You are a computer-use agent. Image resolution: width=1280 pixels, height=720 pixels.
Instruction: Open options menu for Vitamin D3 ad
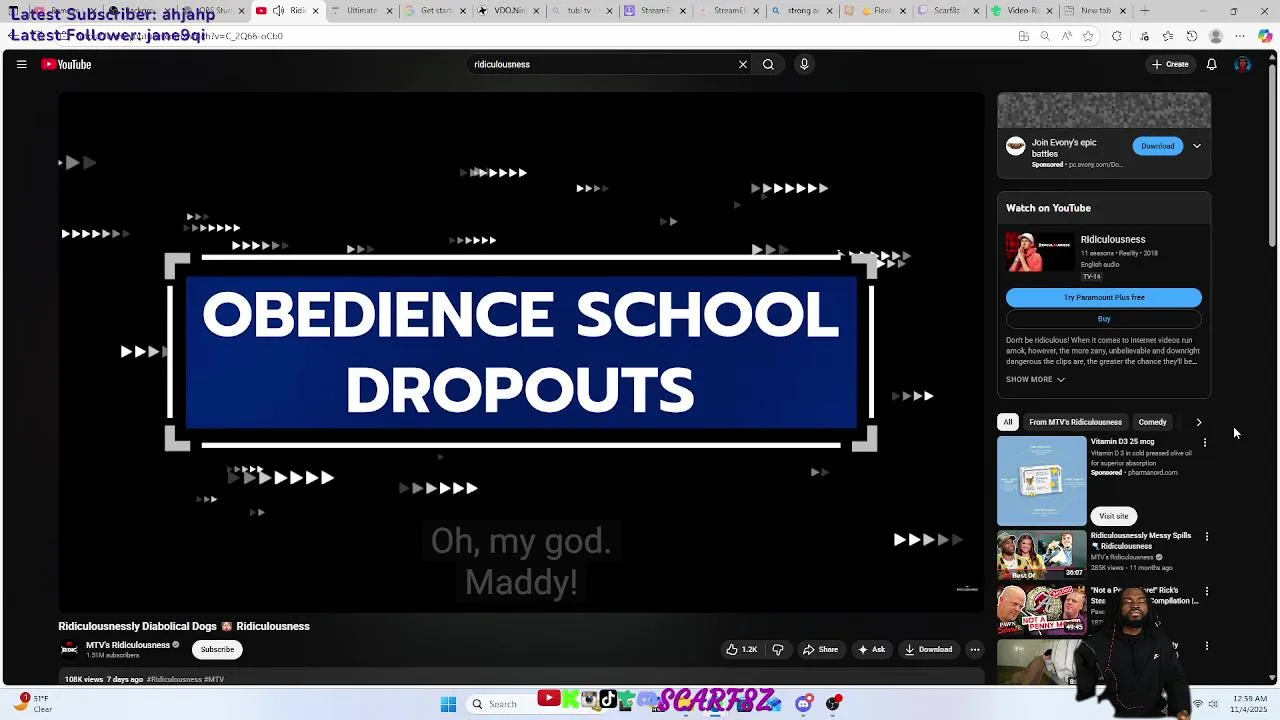[x=1205, y=442]
